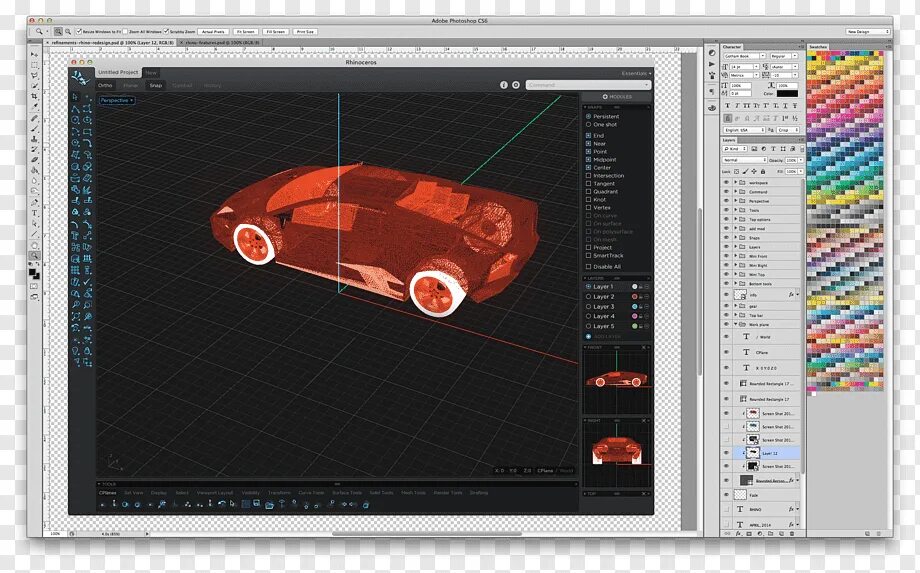Click the info icon in Rhinoceros mockup header
This screenshot has width=920, height=573.
click(503, 85)
